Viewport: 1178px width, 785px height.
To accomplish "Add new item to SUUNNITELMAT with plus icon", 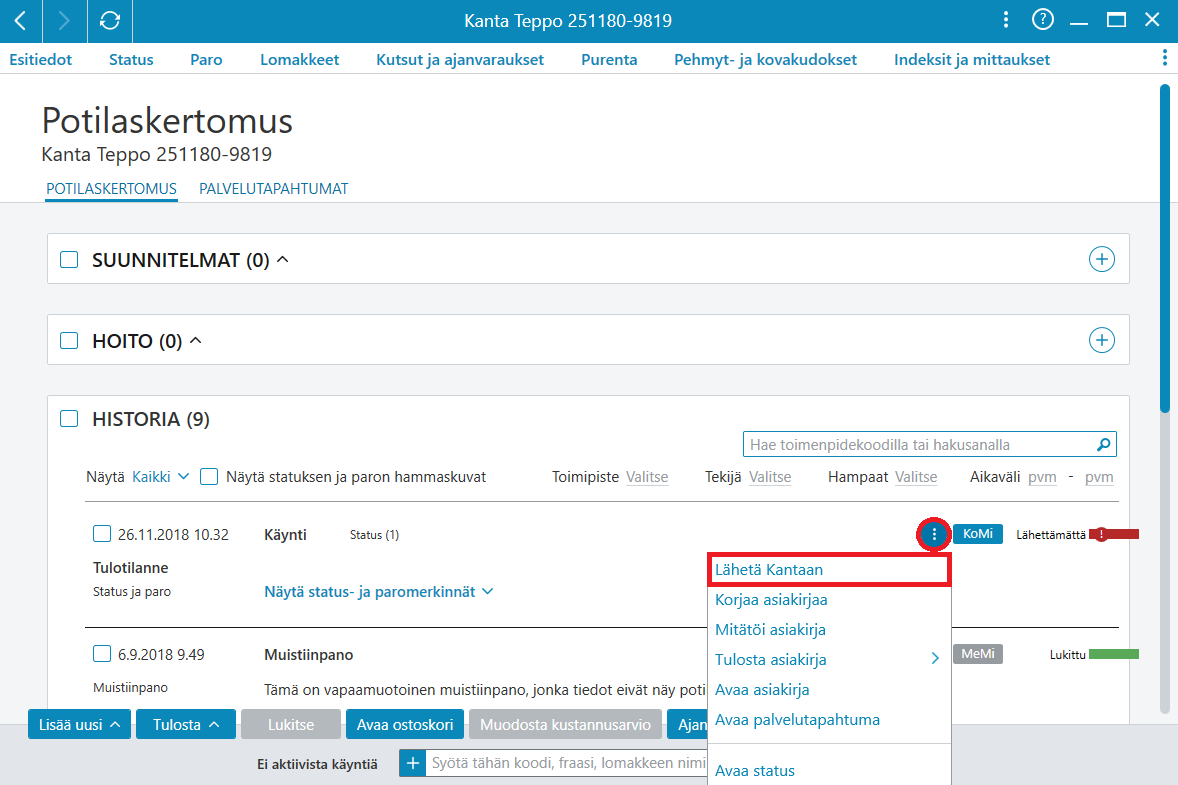I will pyautogui.click(x=1101, y=259).
